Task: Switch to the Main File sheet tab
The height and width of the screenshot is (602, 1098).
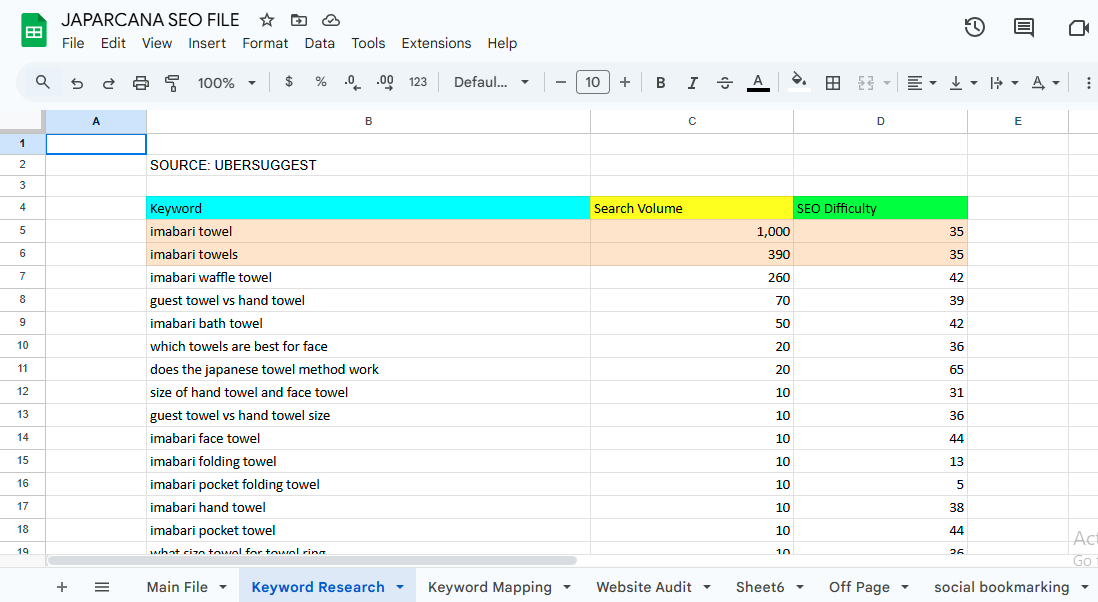Action: (x=177, y=587)
